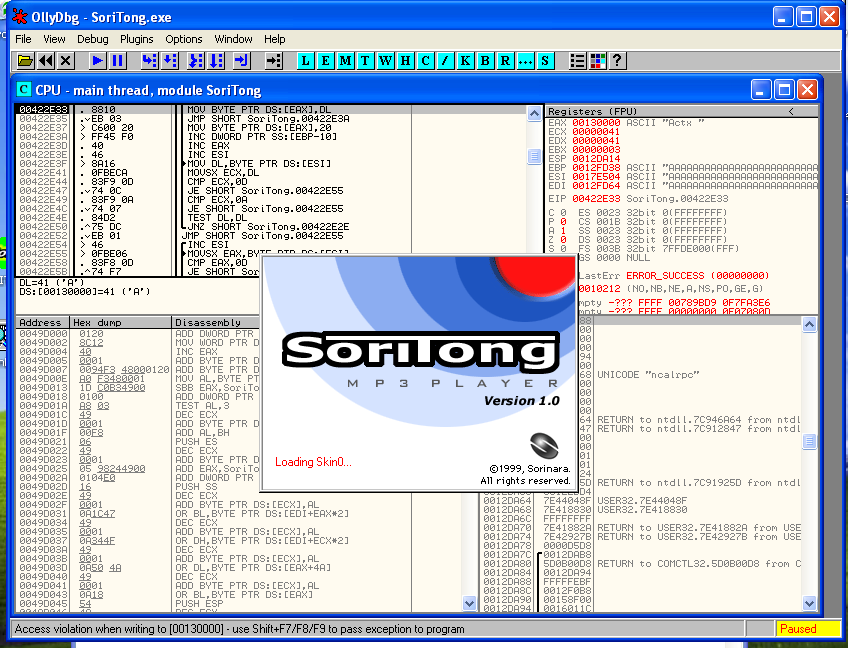Click the SoriTong splash screen logo
The width and height of the screenshot is (848, 648).
tap(421, 352)
